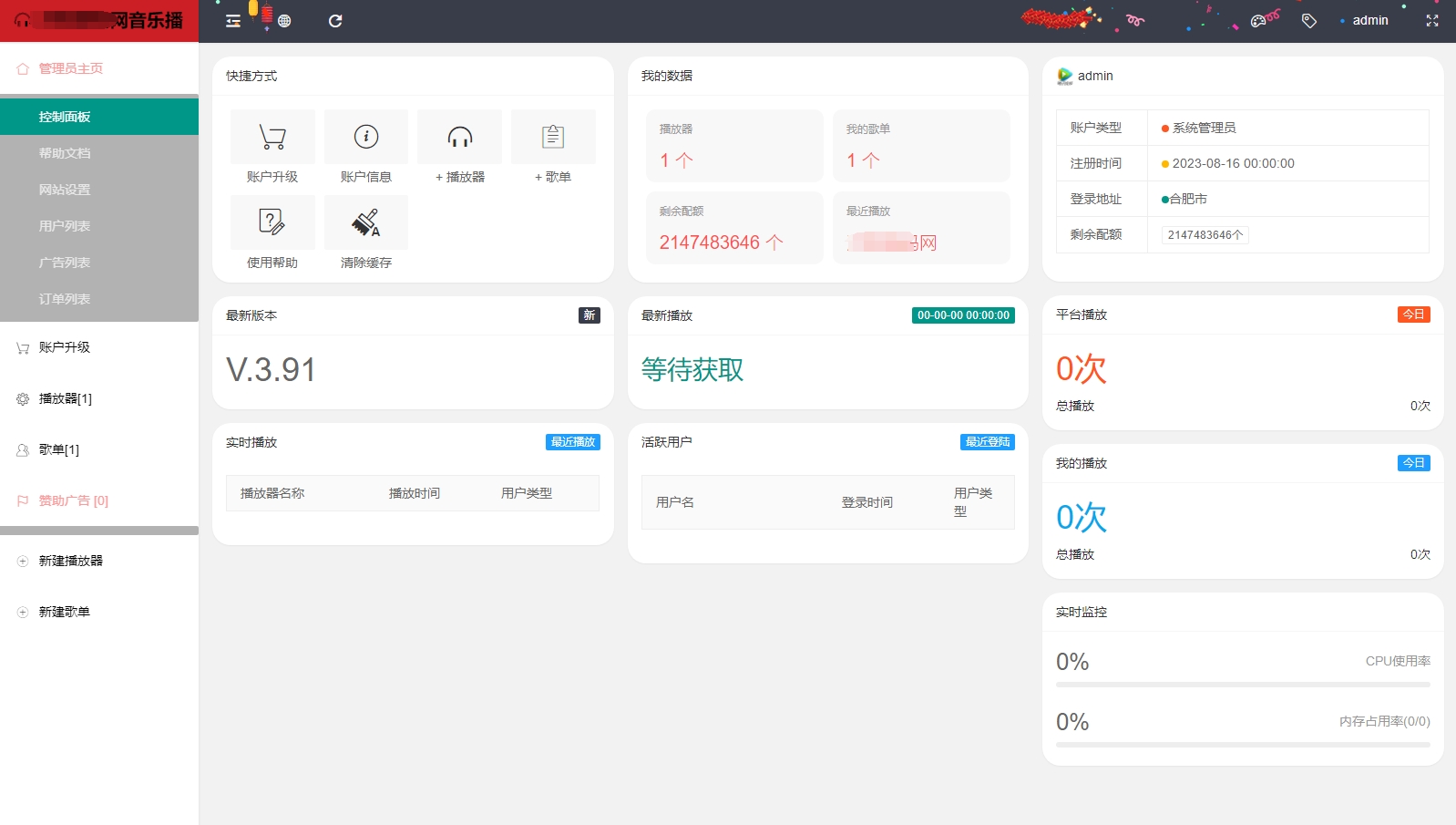The image size is (1456, 825).
Task: Open 用户列表 in the sidebar
Action: click(65, 226)
